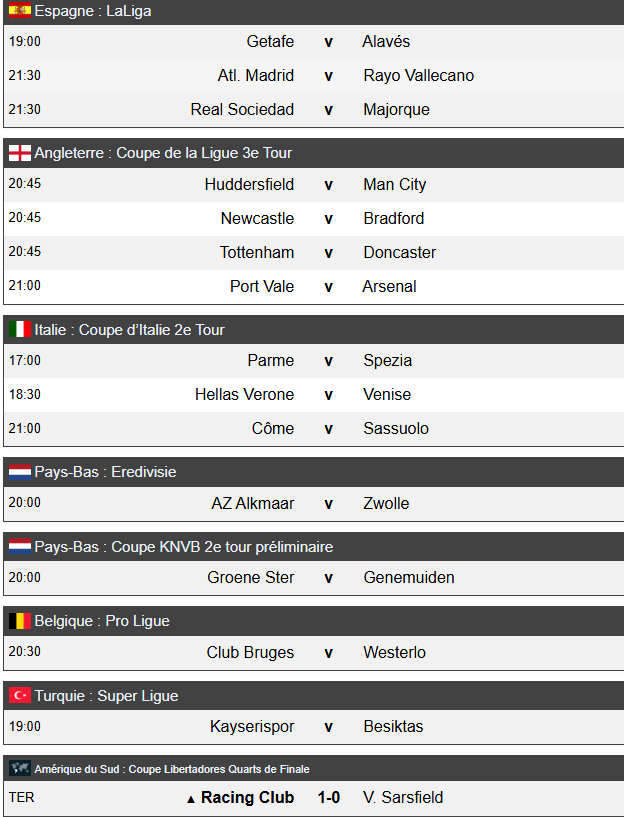Click the Racing Club 1-0 score
The image size is (624, 817).
click(329, 798)
